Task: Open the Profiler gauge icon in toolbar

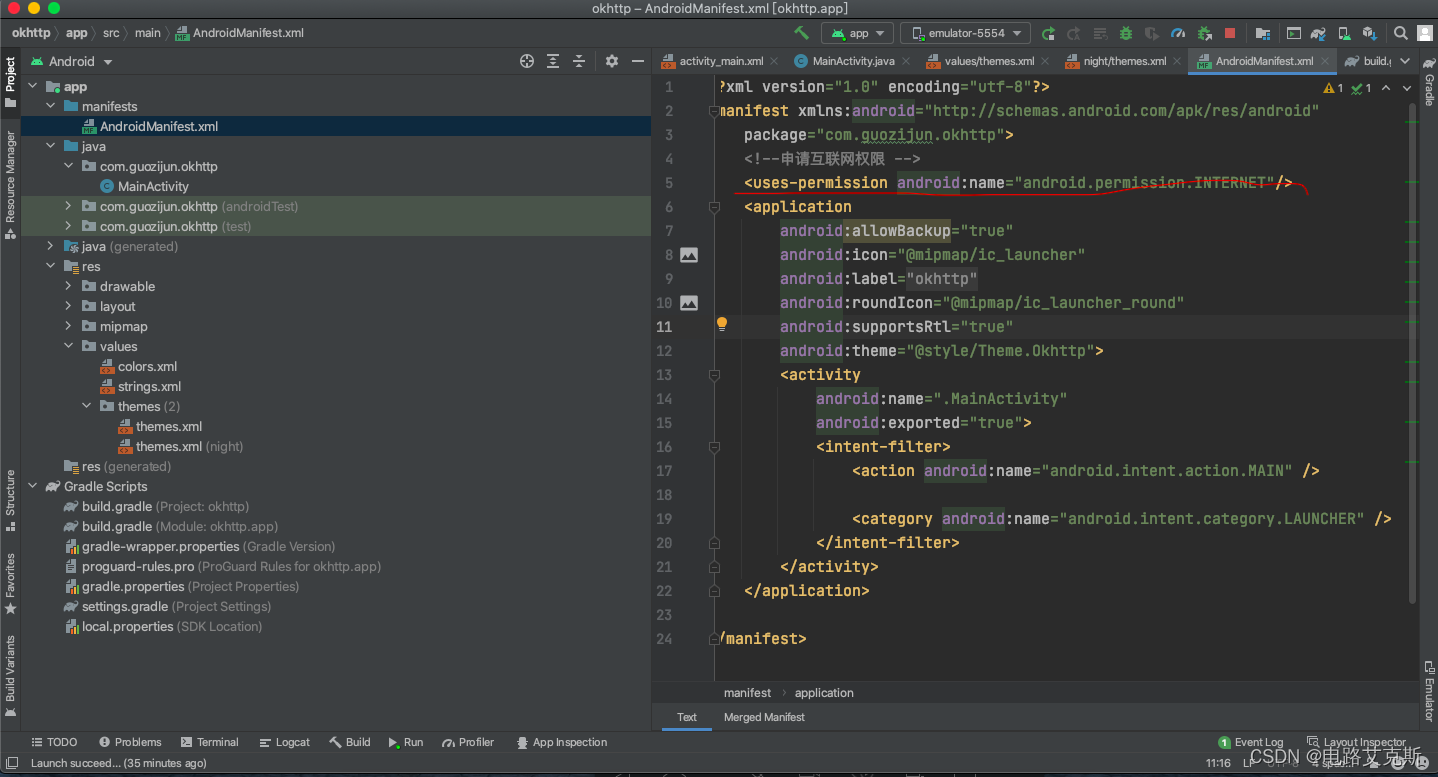Action: pyautogui.click(x=1178, y=33)
